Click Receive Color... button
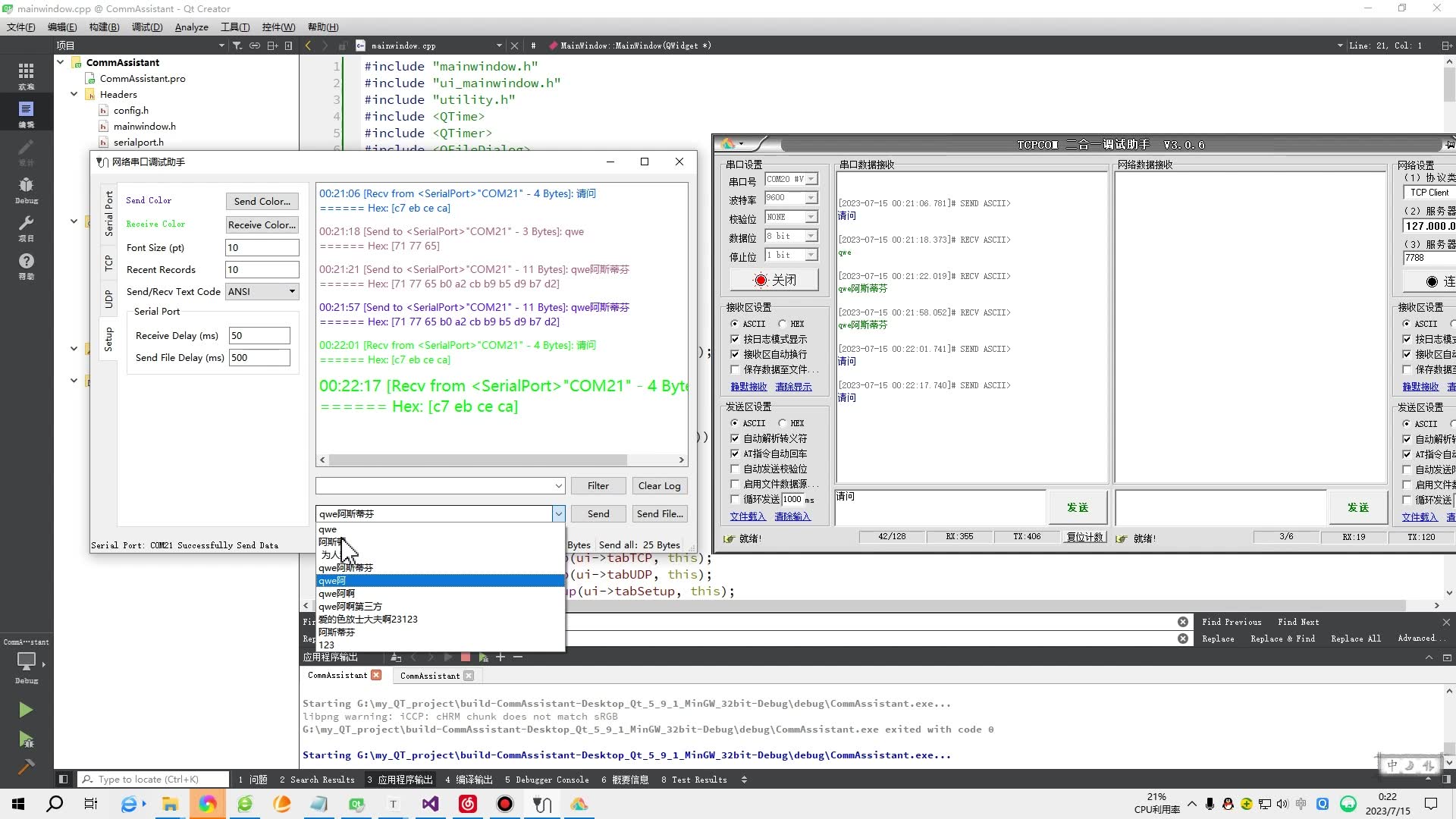Screen dimensions: 1456x819 (262, 224)
